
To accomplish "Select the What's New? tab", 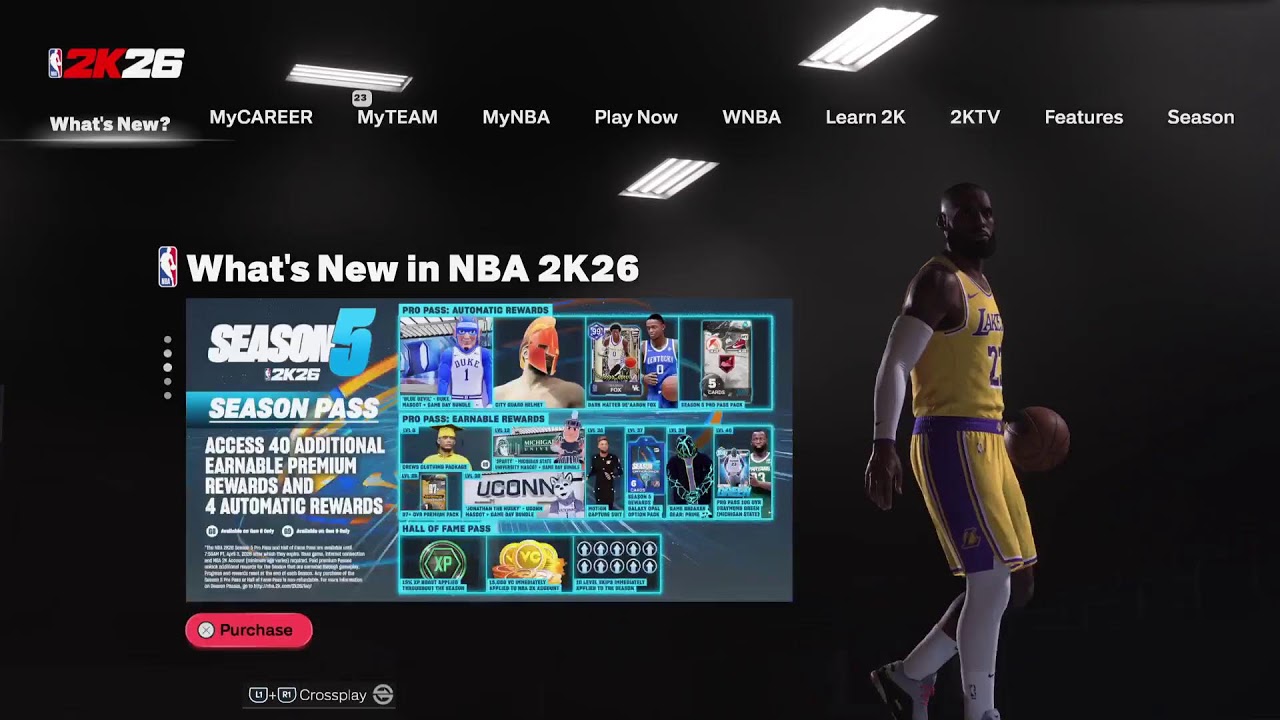I will tap(110, 124).
